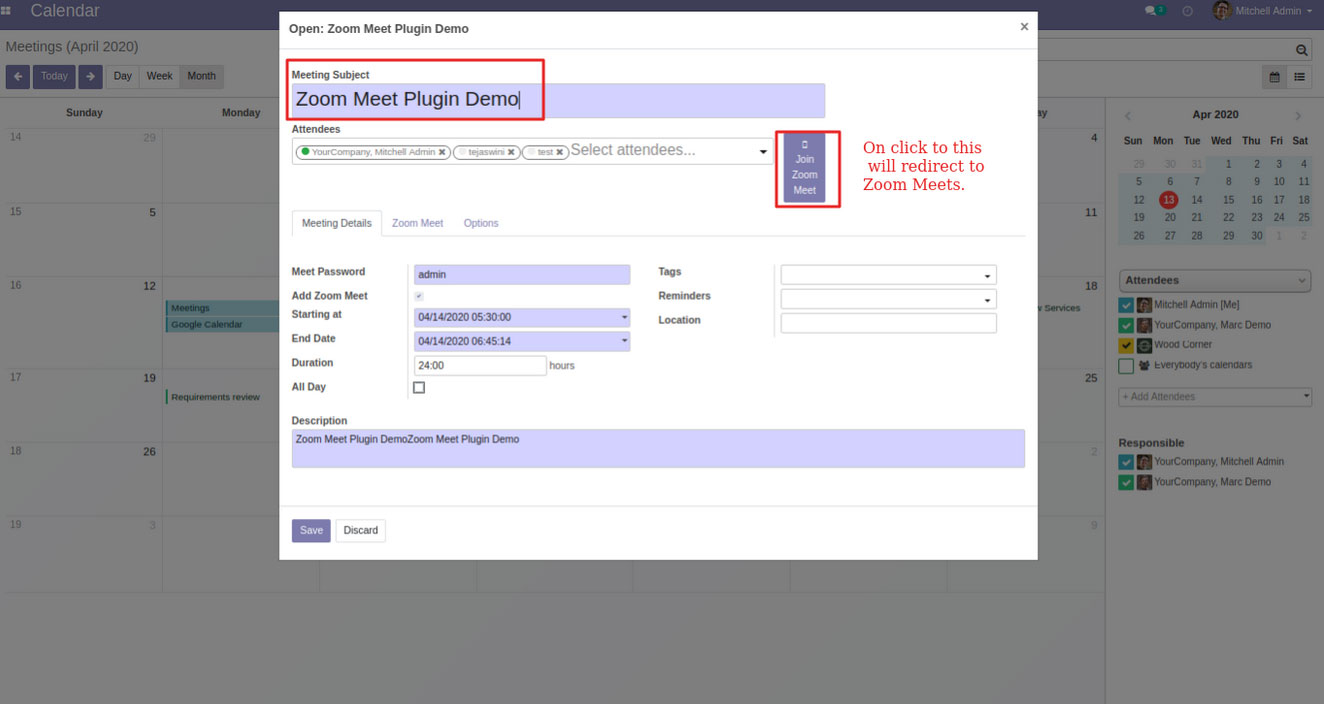1324x704 pixels.
Task: Click Mitchell Admin avatar in top bar
Action: click(1221, 11)
